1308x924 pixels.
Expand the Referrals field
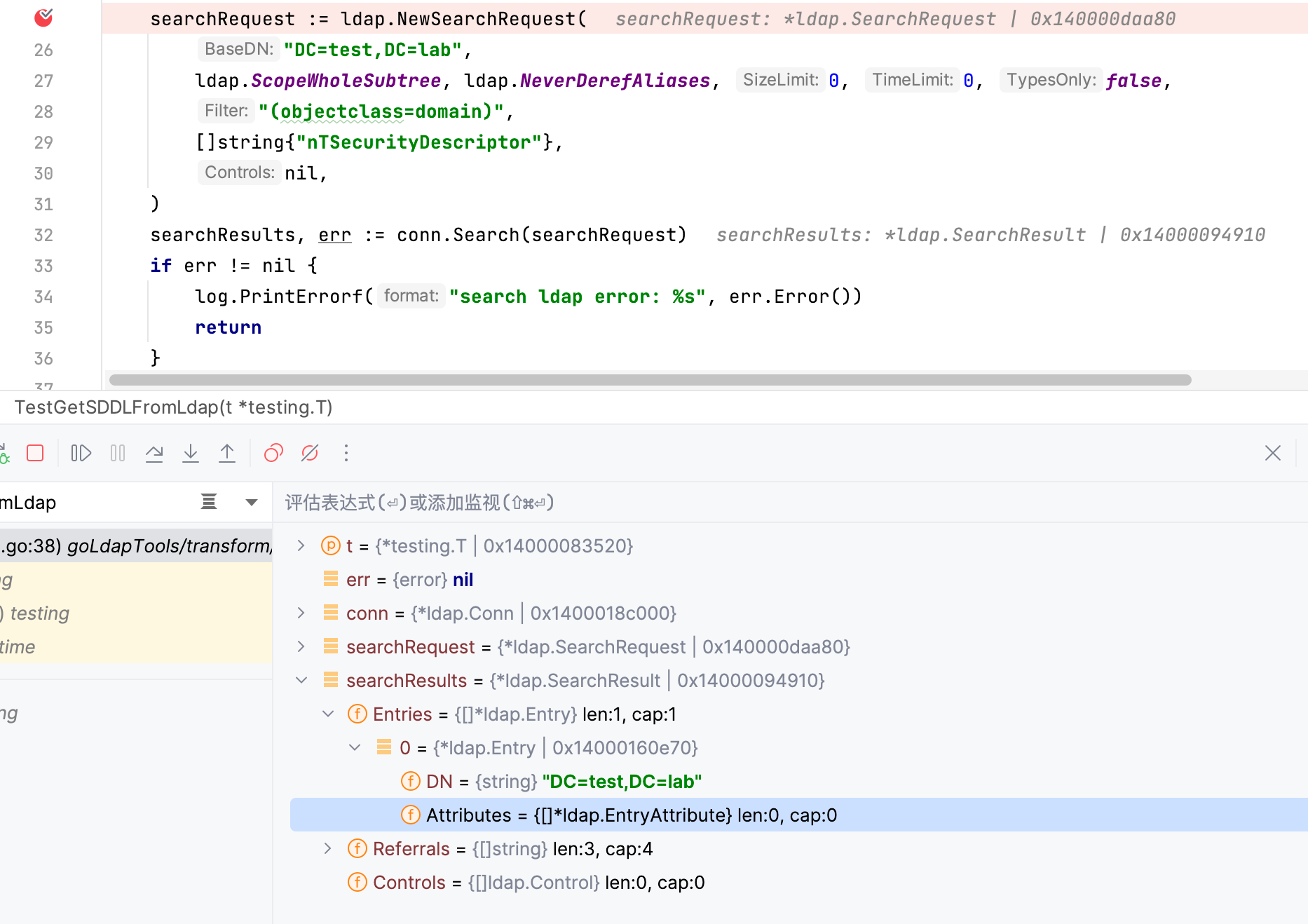(x=327, y=848)
